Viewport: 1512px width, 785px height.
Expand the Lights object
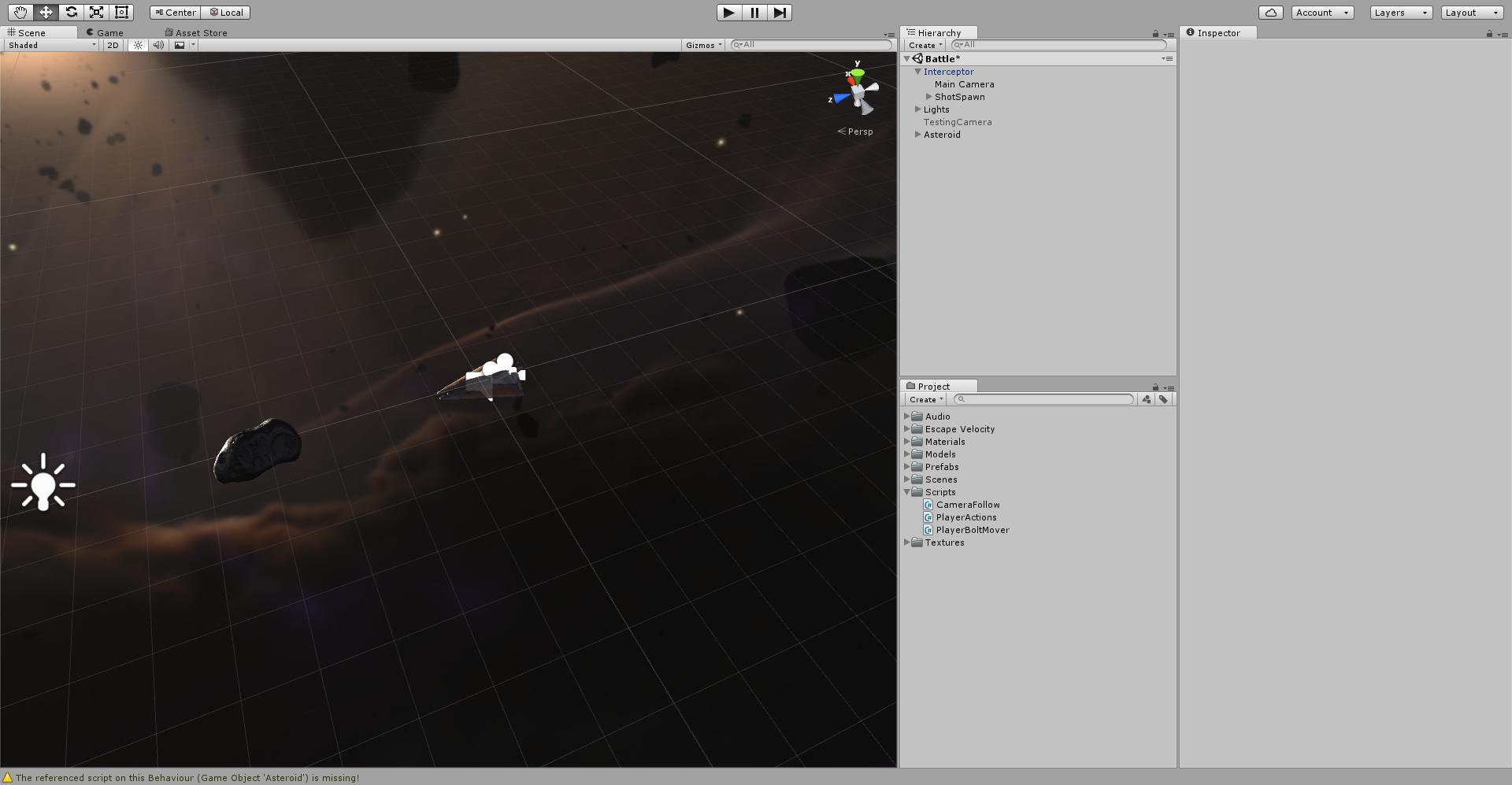[x=917, y=109]
